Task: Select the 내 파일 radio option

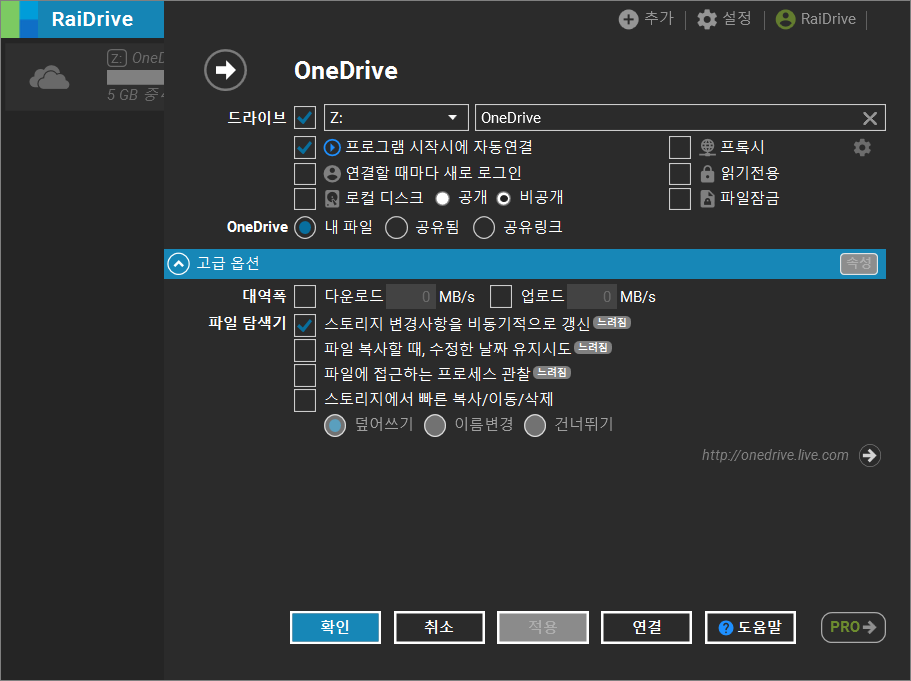Action: (305, 228)
